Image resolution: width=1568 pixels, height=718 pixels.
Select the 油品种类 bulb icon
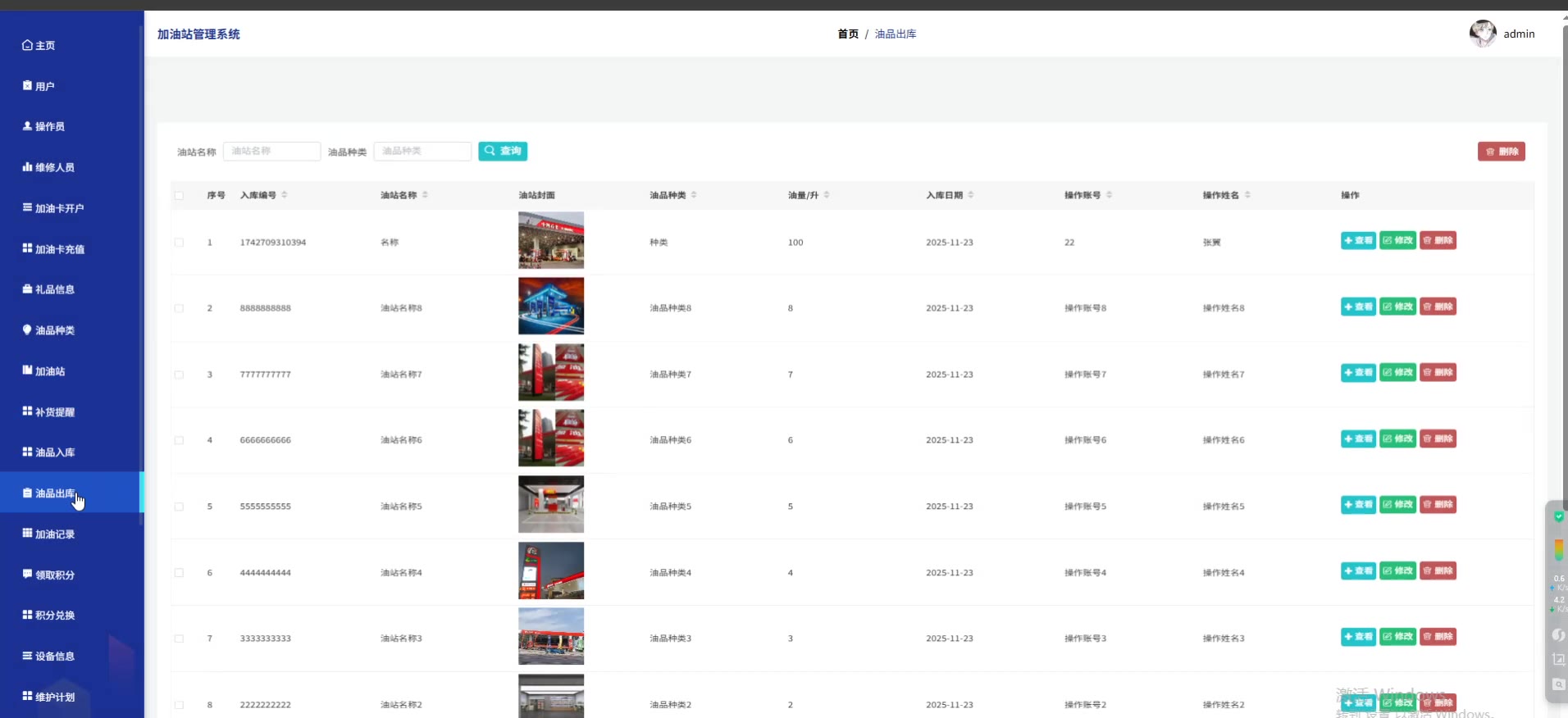tap(27, 329)
